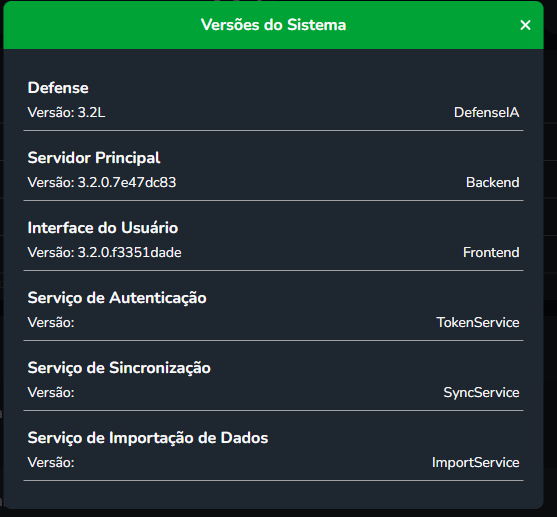The image size is (557, 517).
Task: Select Serviço de Importação de Dados heading
Action: 148,438
